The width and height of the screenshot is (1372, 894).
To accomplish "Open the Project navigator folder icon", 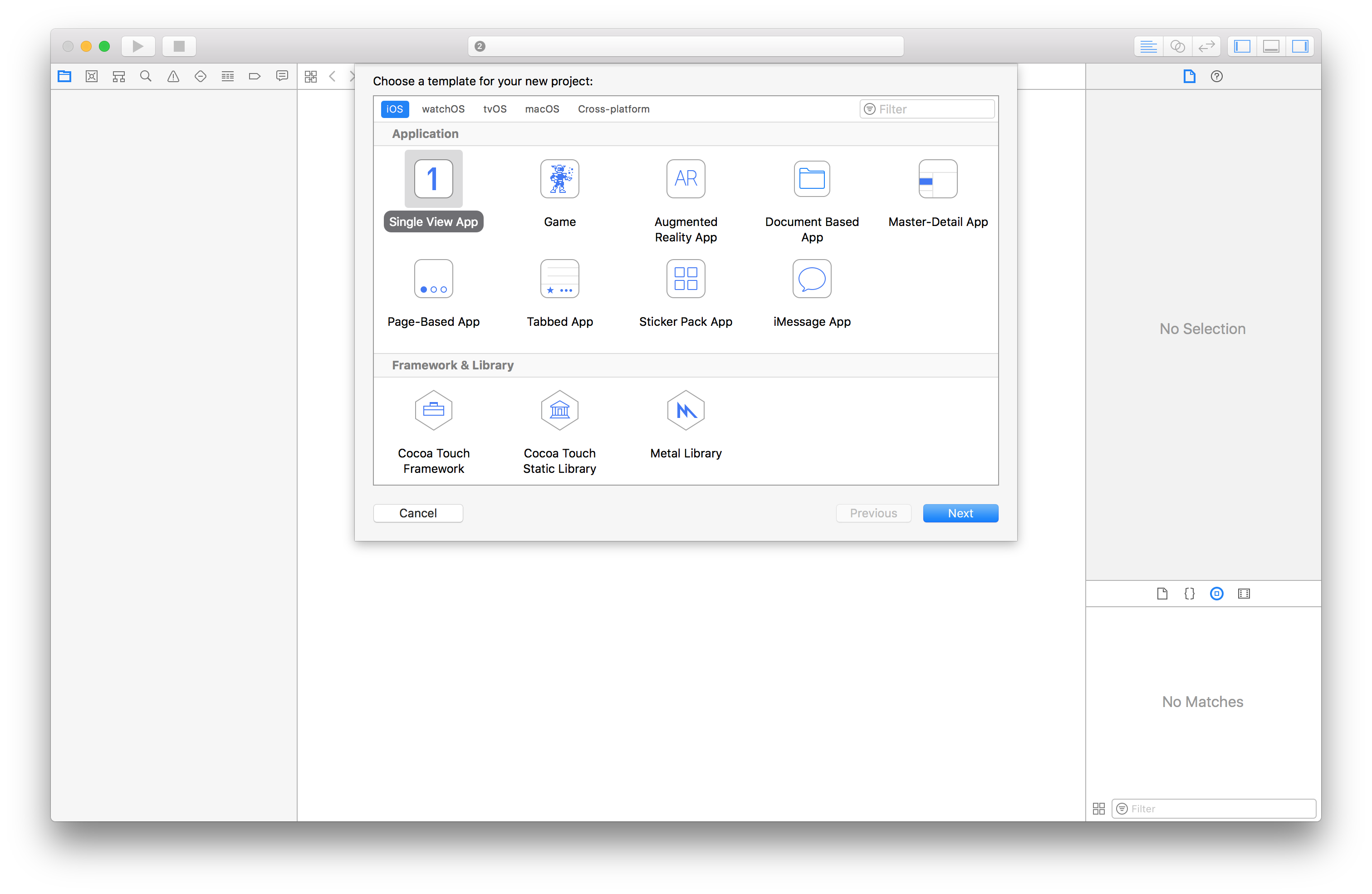I will pyautogui.click(x=64, y=76).
